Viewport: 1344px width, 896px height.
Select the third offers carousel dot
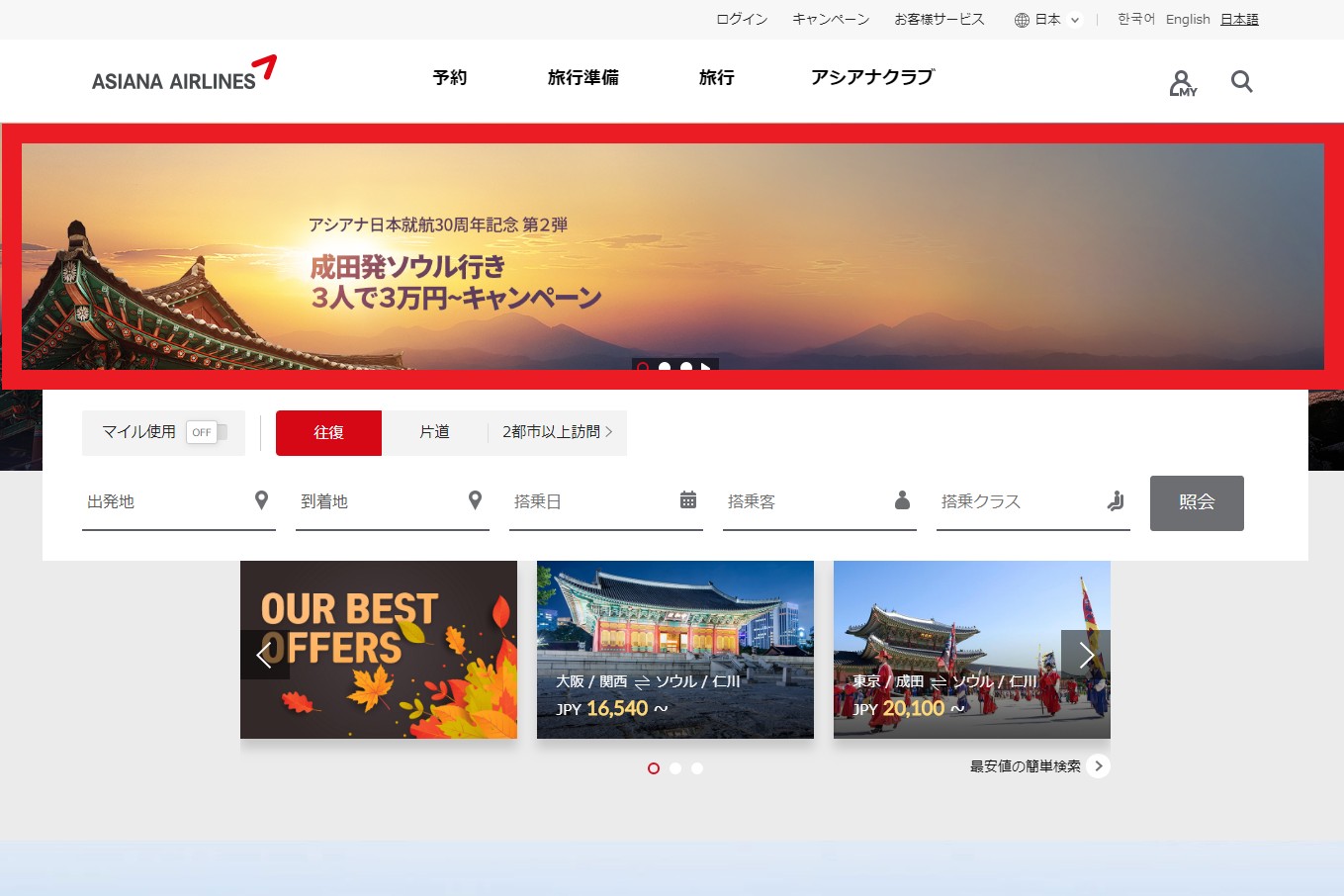(697, 768)
